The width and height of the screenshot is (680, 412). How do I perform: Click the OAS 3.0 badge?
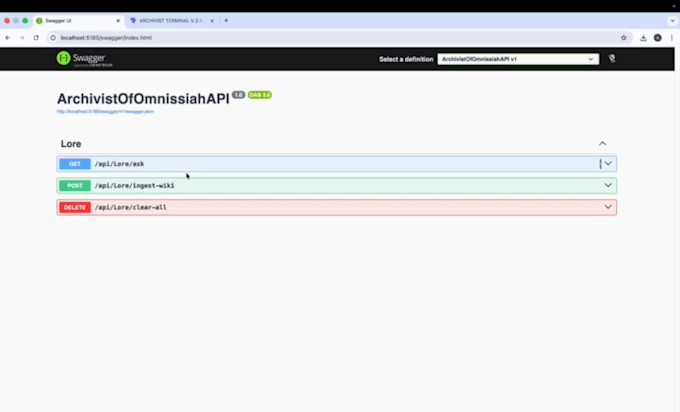[260, 95]
